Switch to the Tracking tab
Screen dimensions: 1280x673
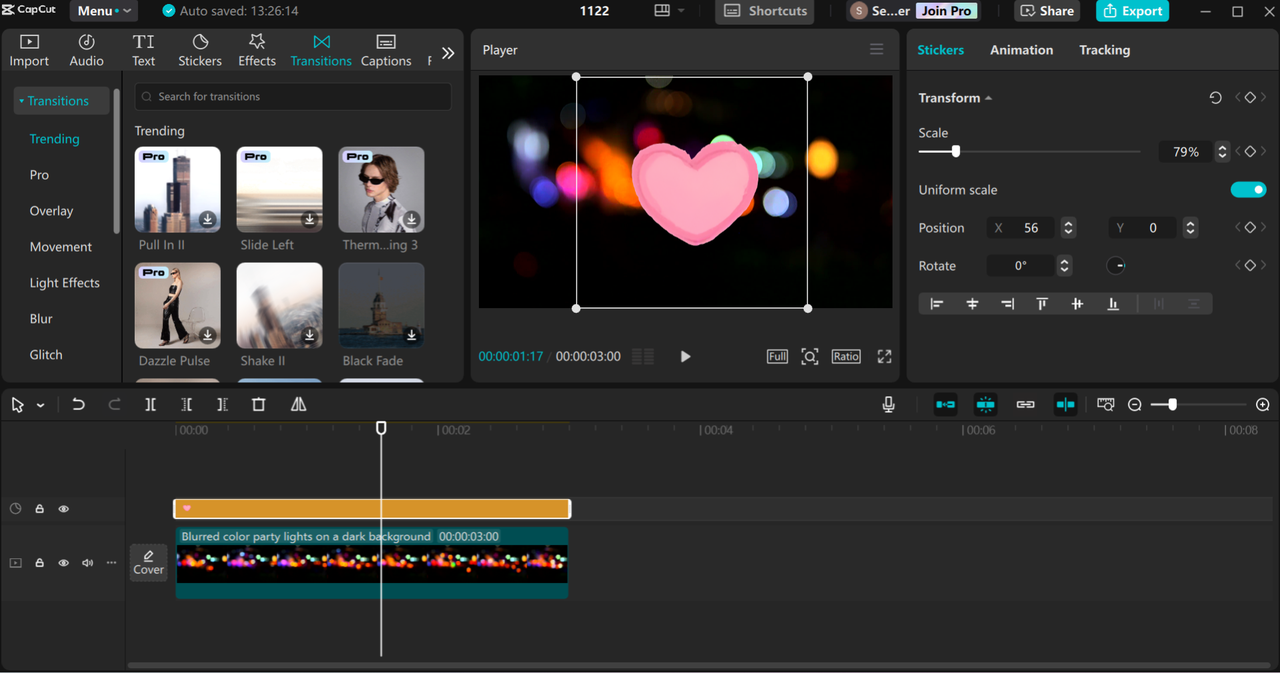[x=1104, y=50]
